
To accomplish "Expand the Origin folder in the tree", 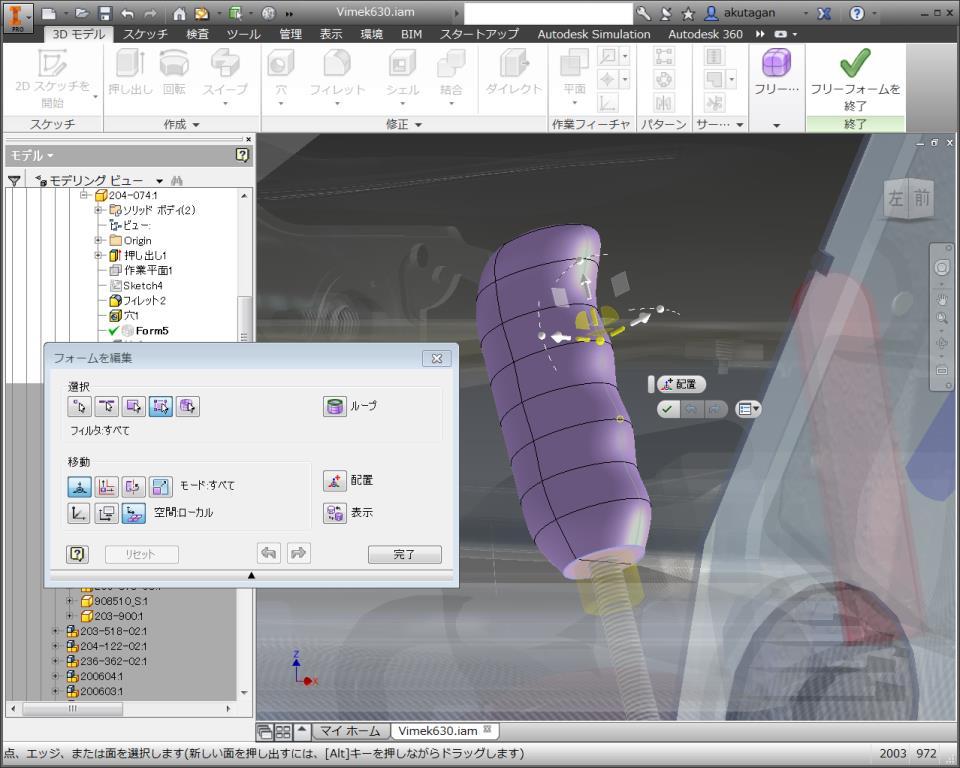I will coord(98,241).
